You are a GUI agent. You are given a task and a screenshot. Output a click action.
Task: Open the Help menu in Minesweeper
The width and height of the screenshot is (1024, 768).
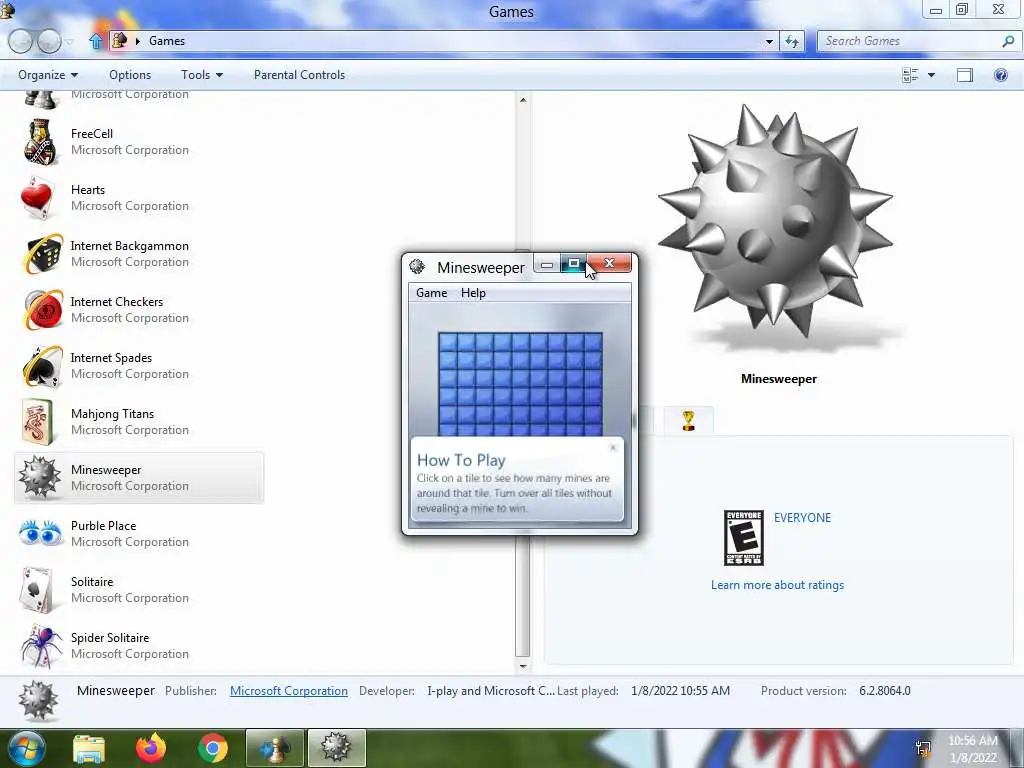pos(473,293)
